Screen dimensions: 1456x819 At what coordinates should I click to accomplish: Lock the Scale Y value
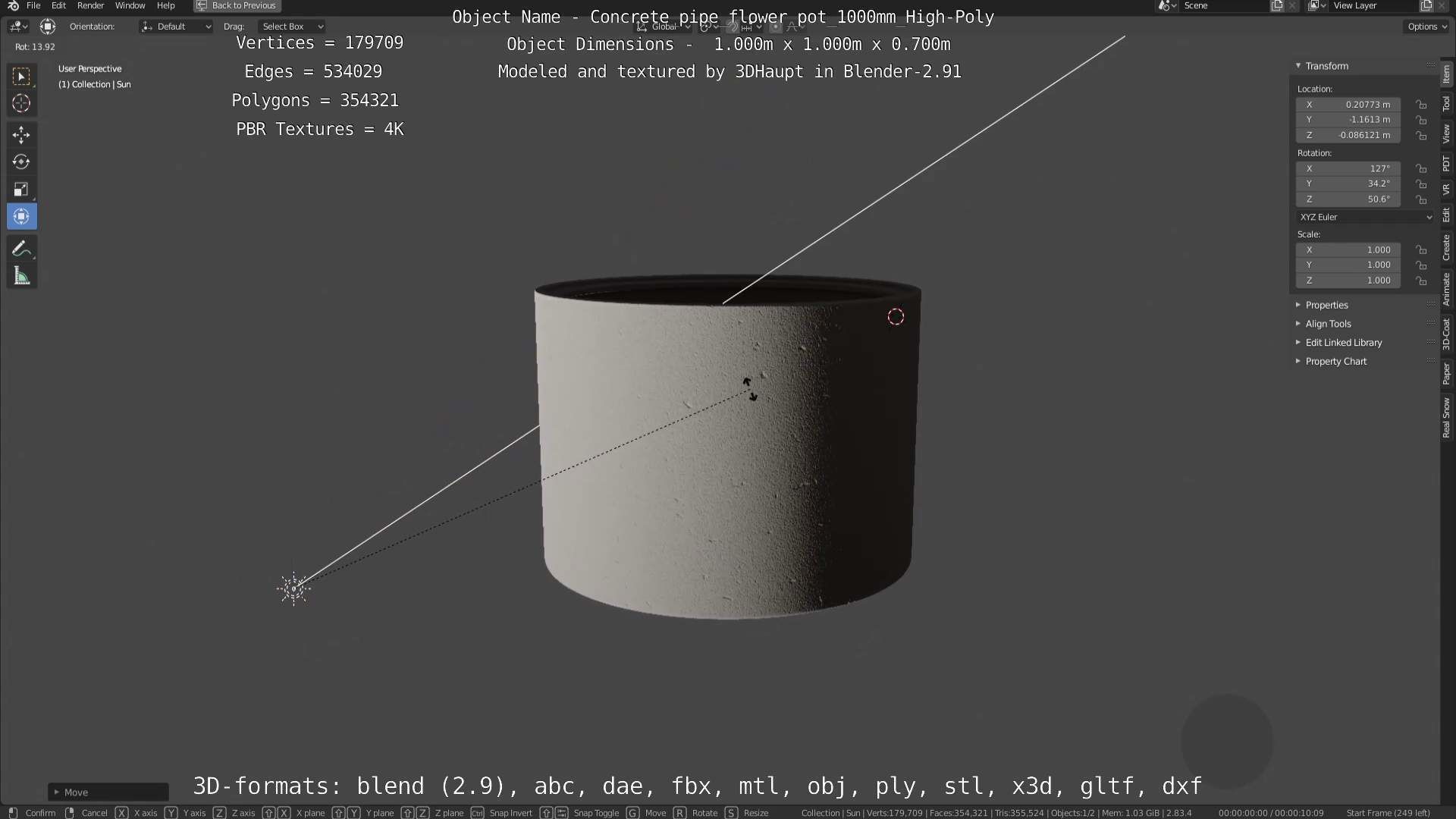[x=1421, y=265]
